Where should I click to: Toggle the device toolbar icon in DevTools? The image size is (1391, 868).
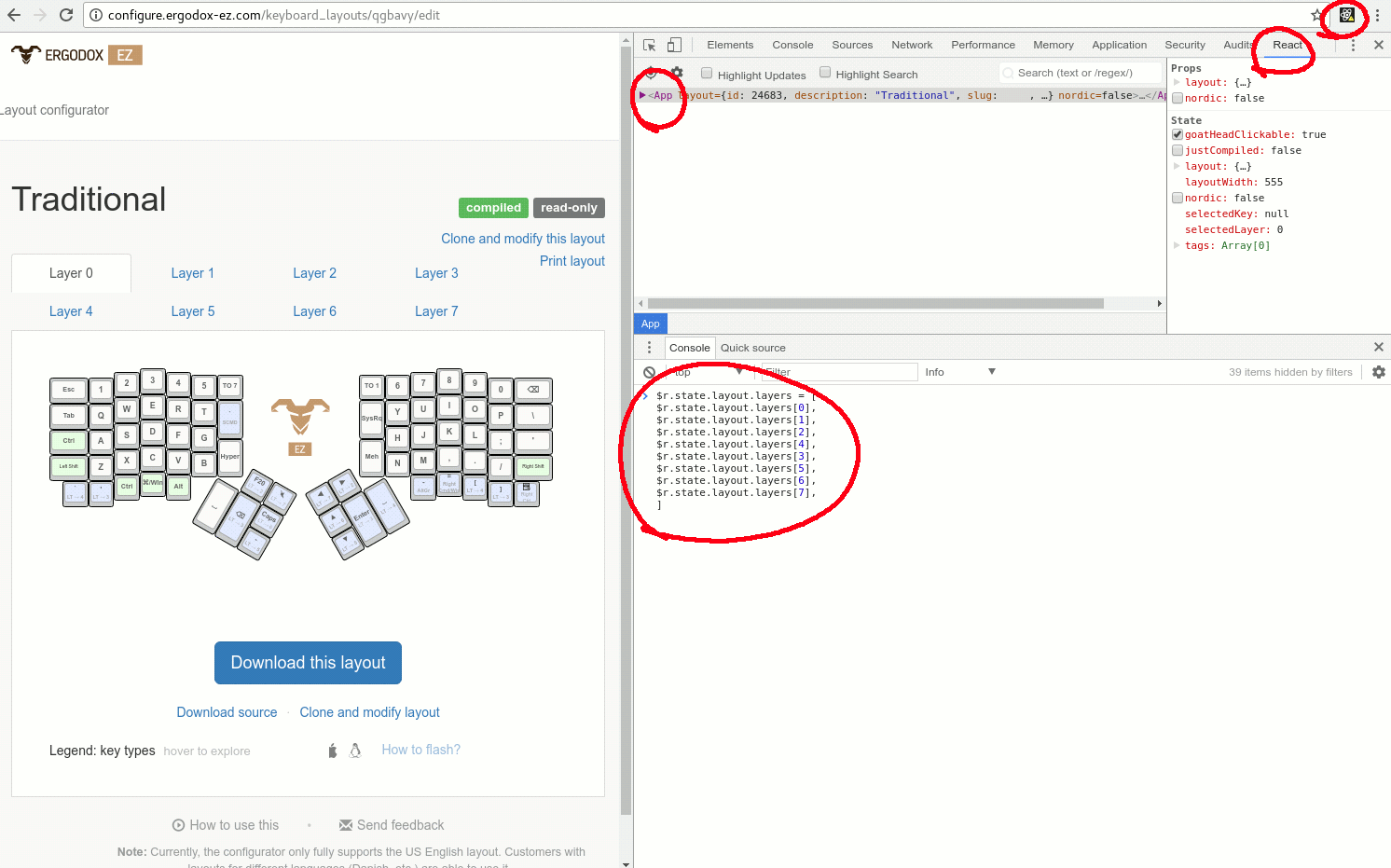click(674, 45)
